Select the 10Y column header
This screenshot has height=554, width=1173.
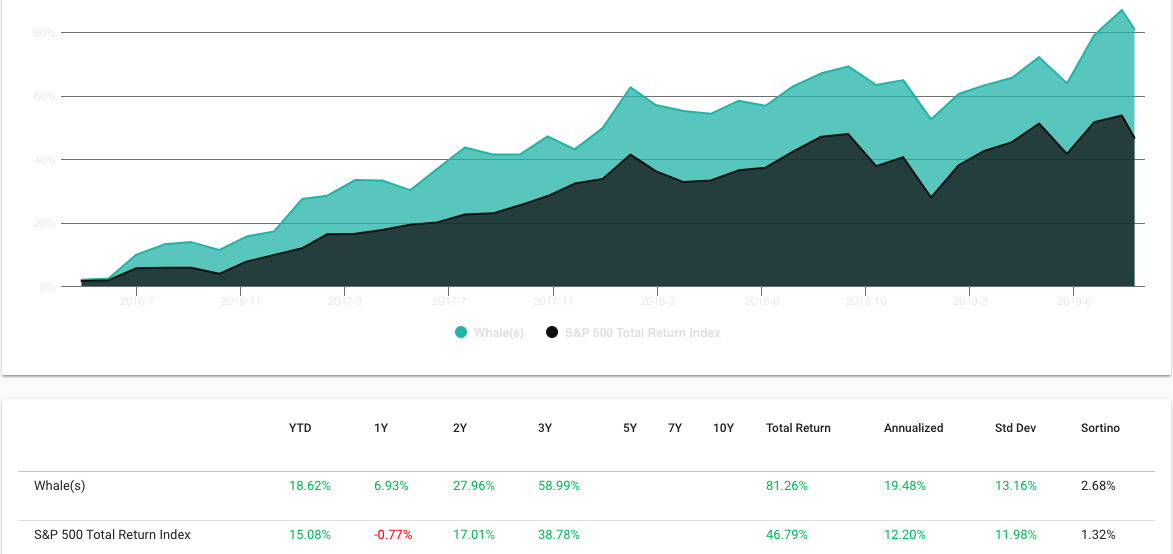pos(723,428)
